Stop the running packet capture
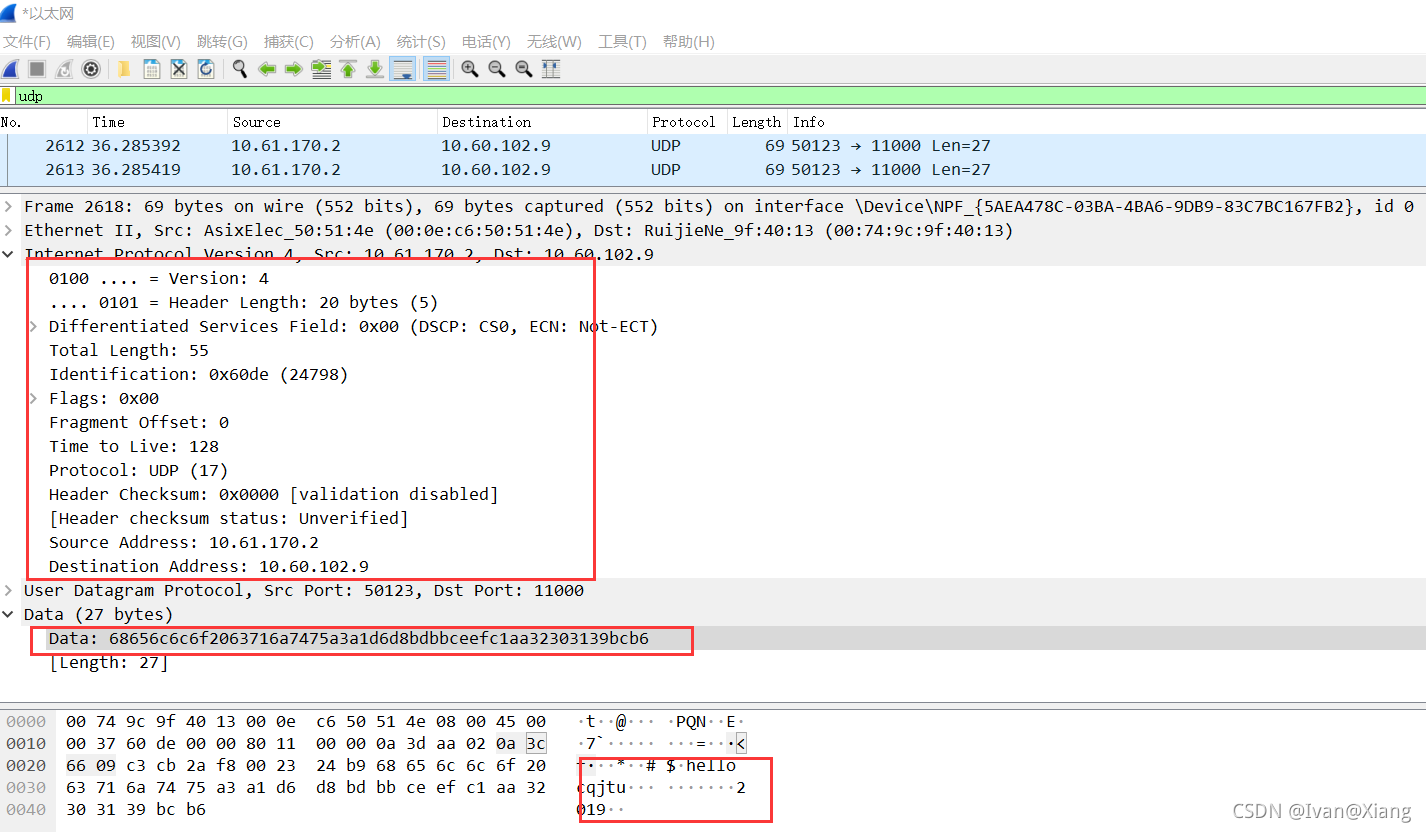 tap(37, 69)
